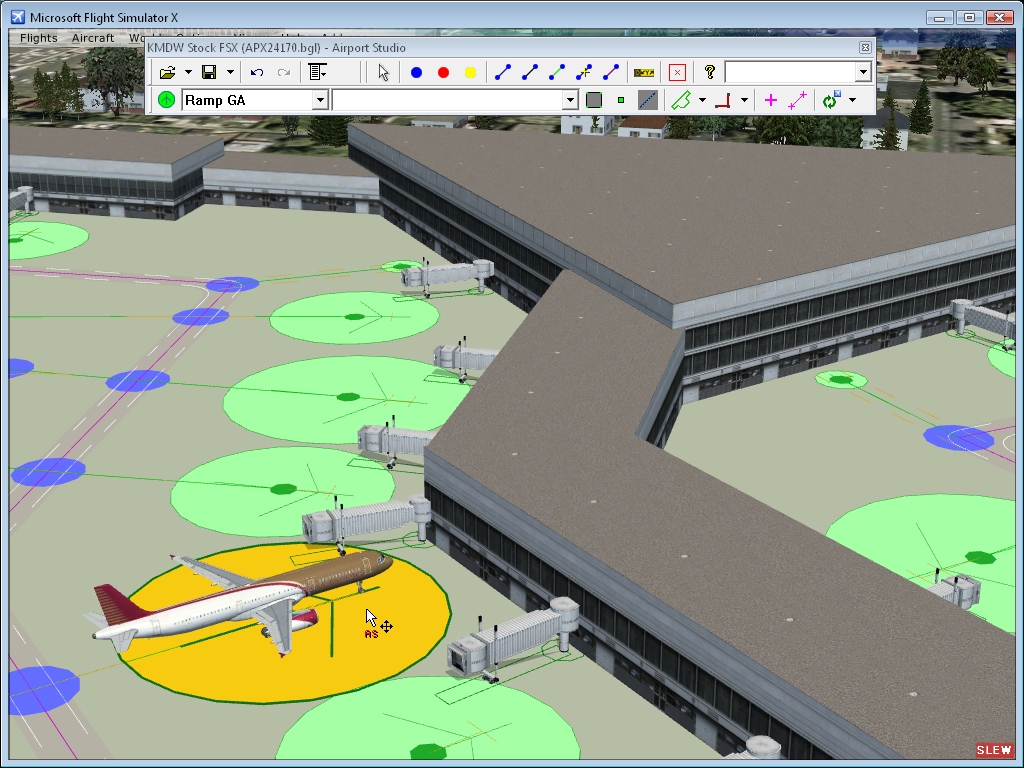Viewport: 1024px width, 768px height.
Task: Open the Aircraft menu
Action: click(x=92, y=37)
